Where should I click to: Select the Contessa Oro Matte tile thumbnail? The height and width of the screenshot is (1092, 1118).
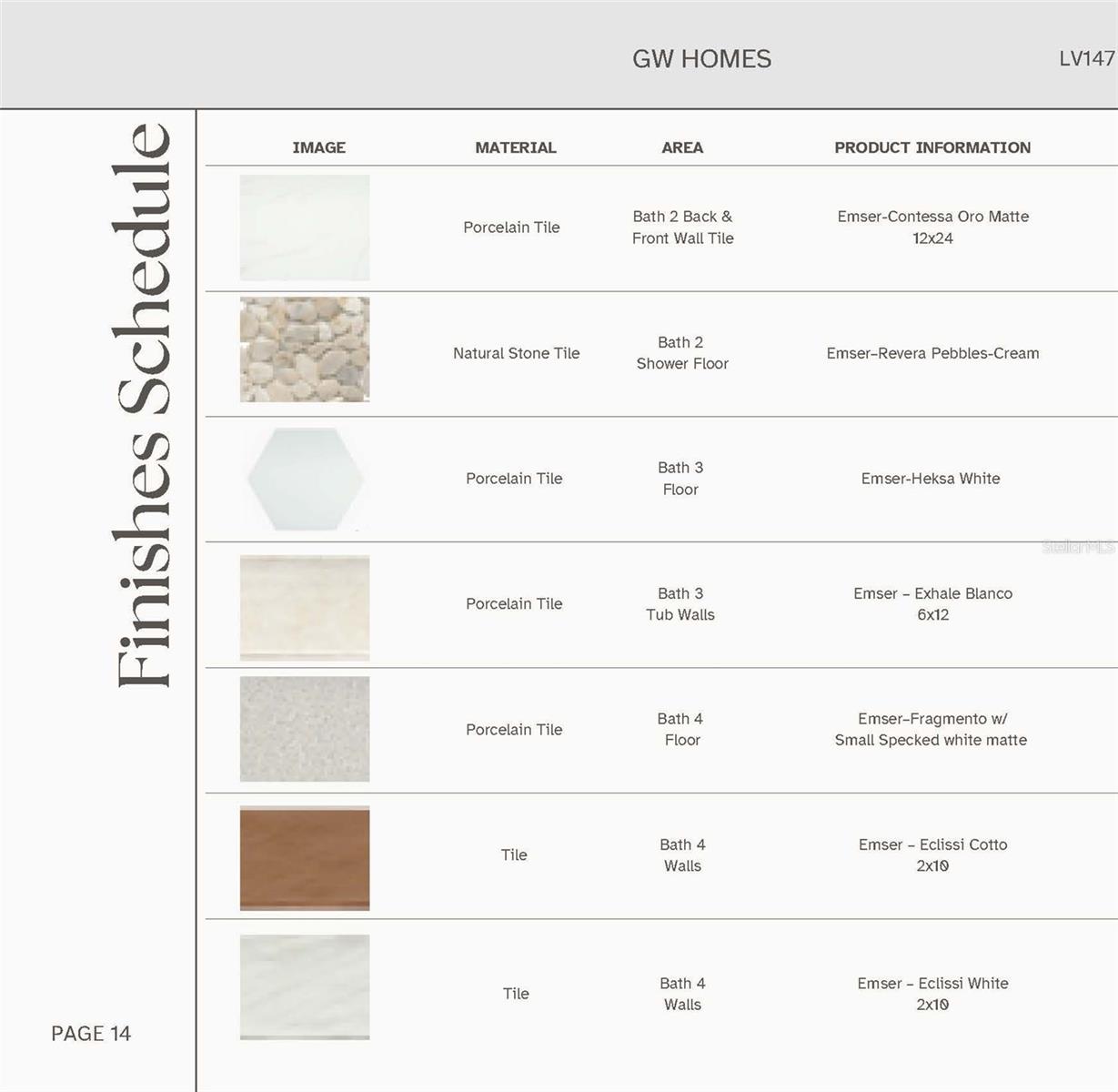[304, 227]
